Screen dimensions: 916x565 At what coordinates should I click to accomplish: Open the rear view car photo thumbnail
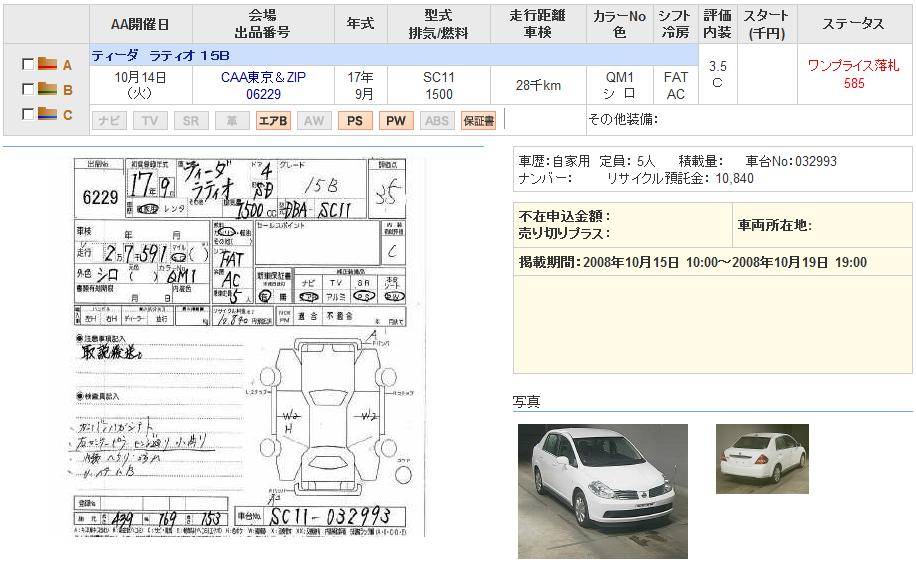point(762,459)
